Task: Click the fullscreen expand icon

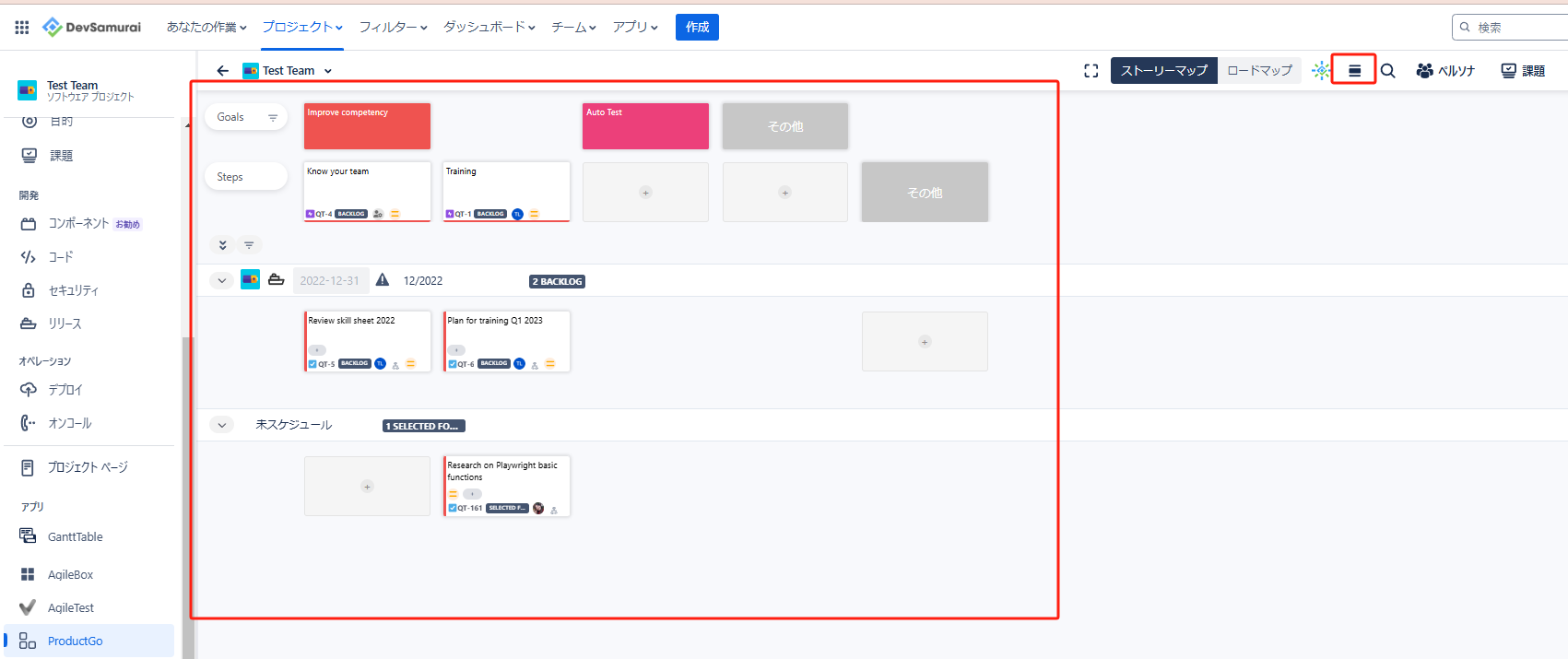Action: 1091,71
